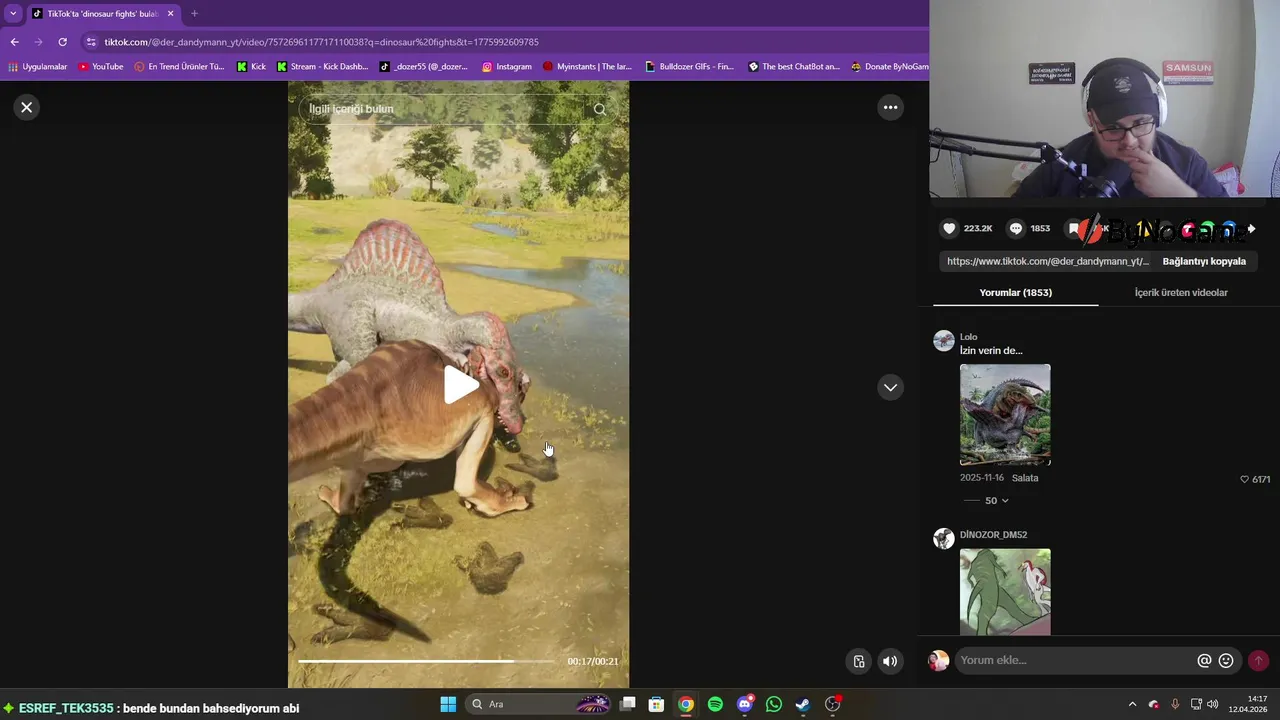Like Lolo's comment with the heart
The image size is (1280, 720).
click(x=1244, y=479)
